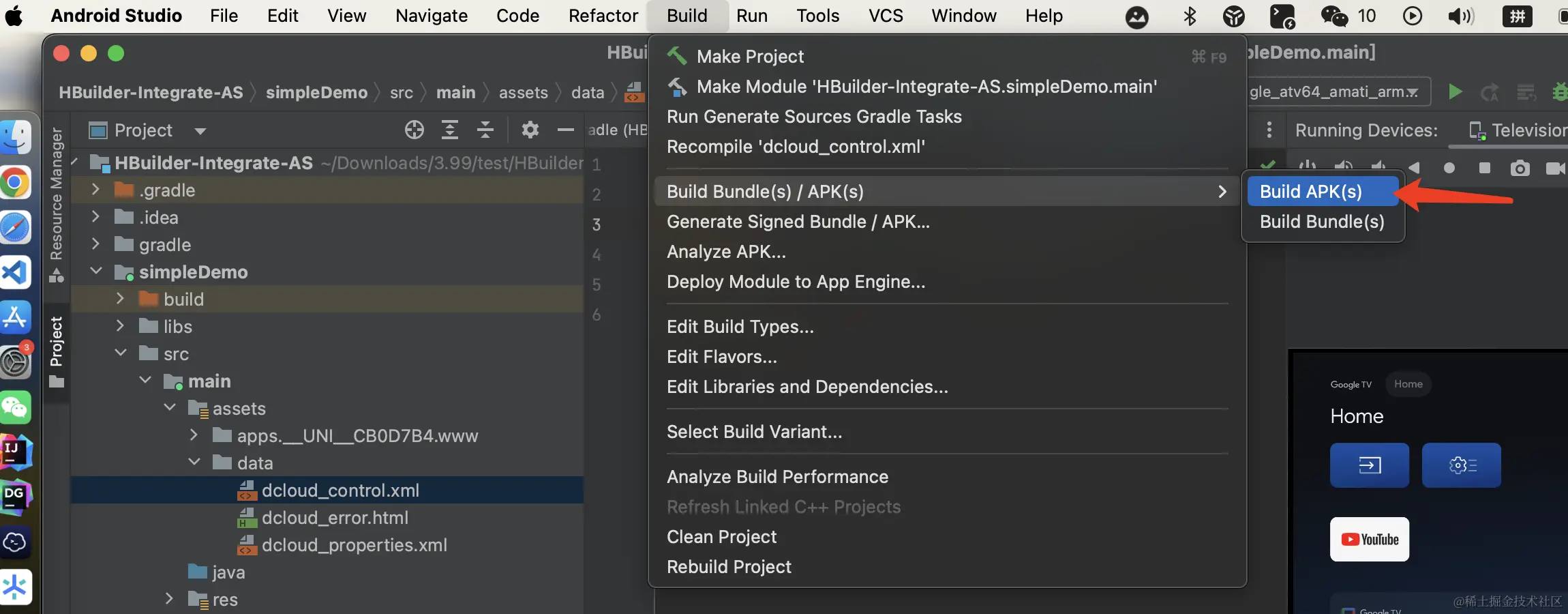Click the green Run app button

1455,92
